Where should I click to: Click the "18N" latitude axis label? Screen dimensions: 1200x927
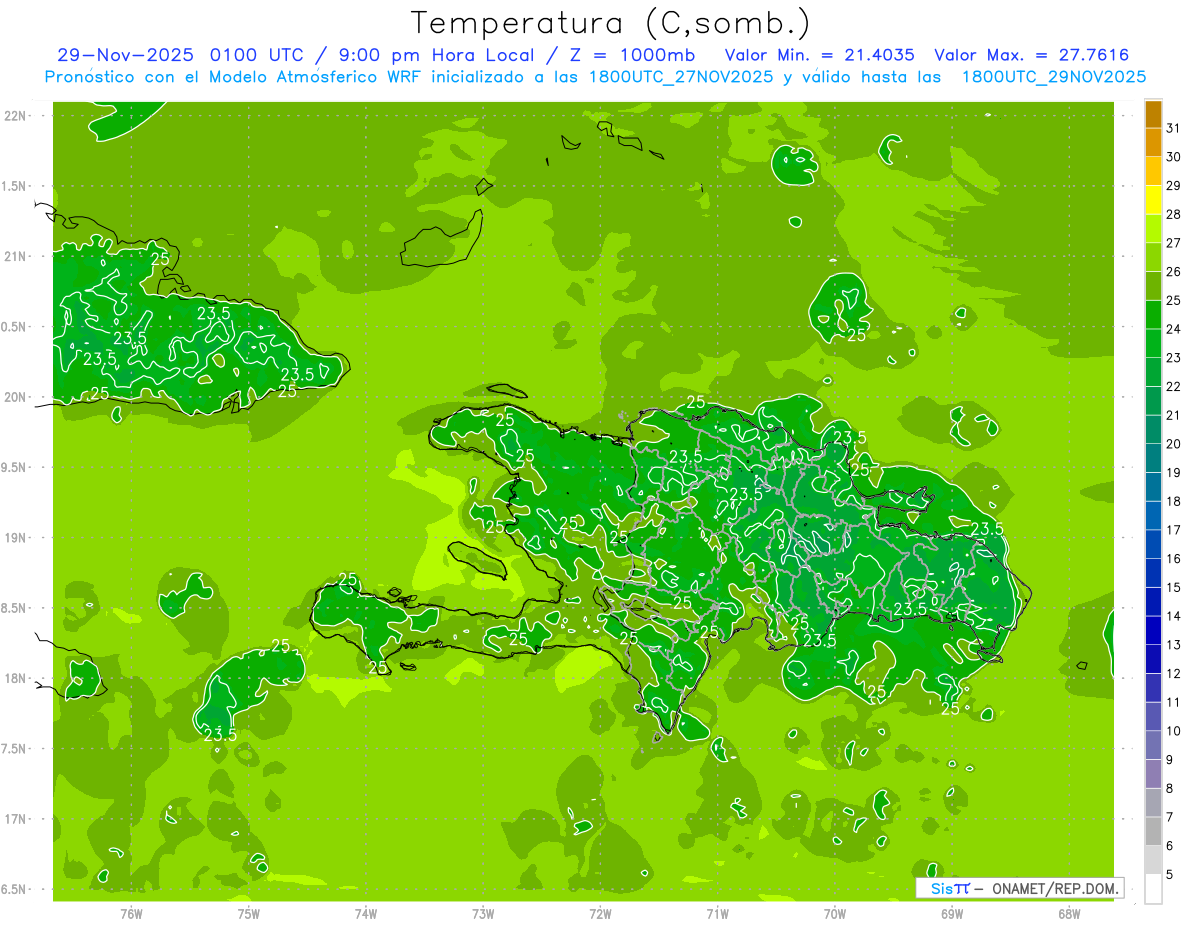[17, 678]
